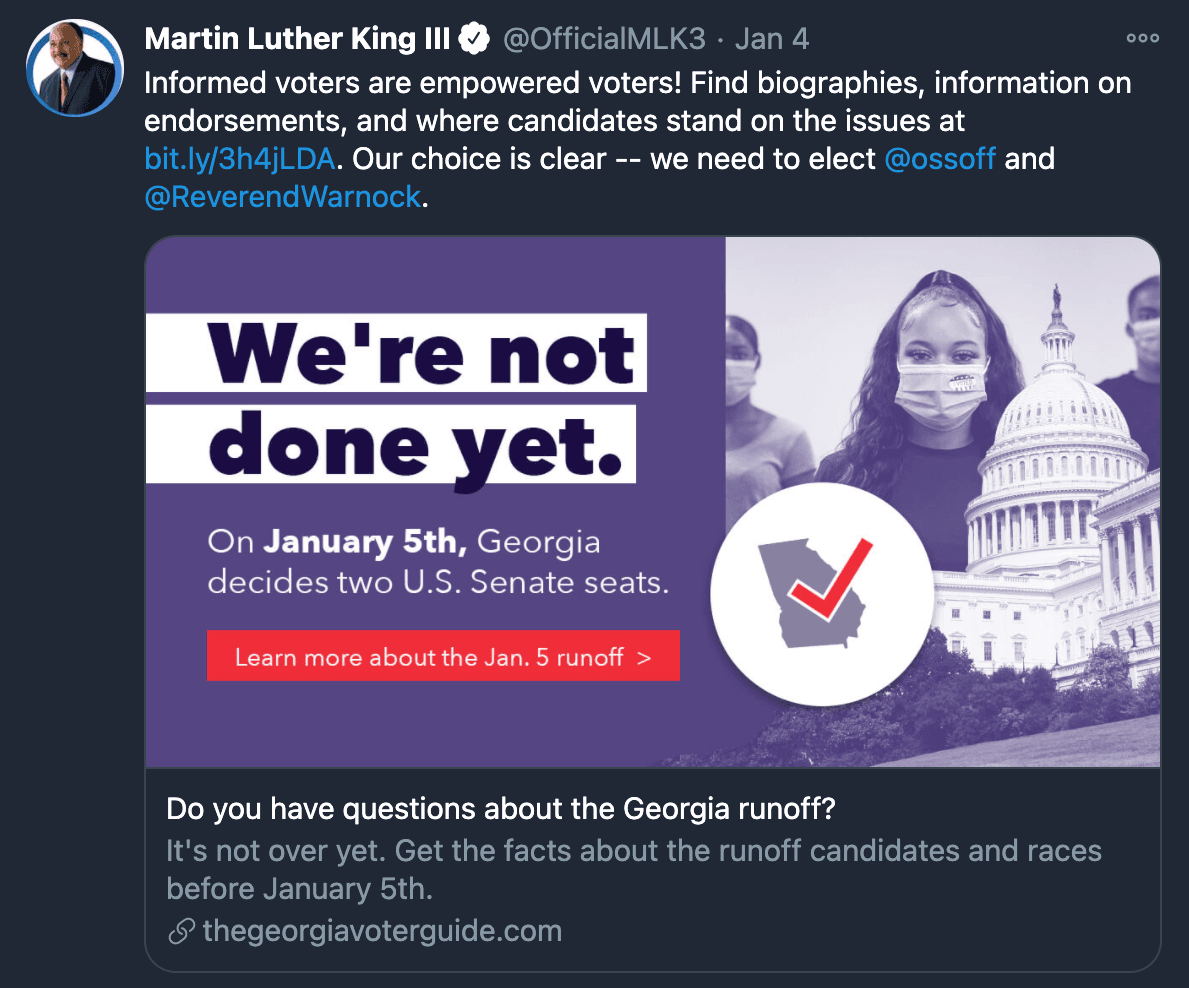Click the card description about runoff candidates

(633, 869)
